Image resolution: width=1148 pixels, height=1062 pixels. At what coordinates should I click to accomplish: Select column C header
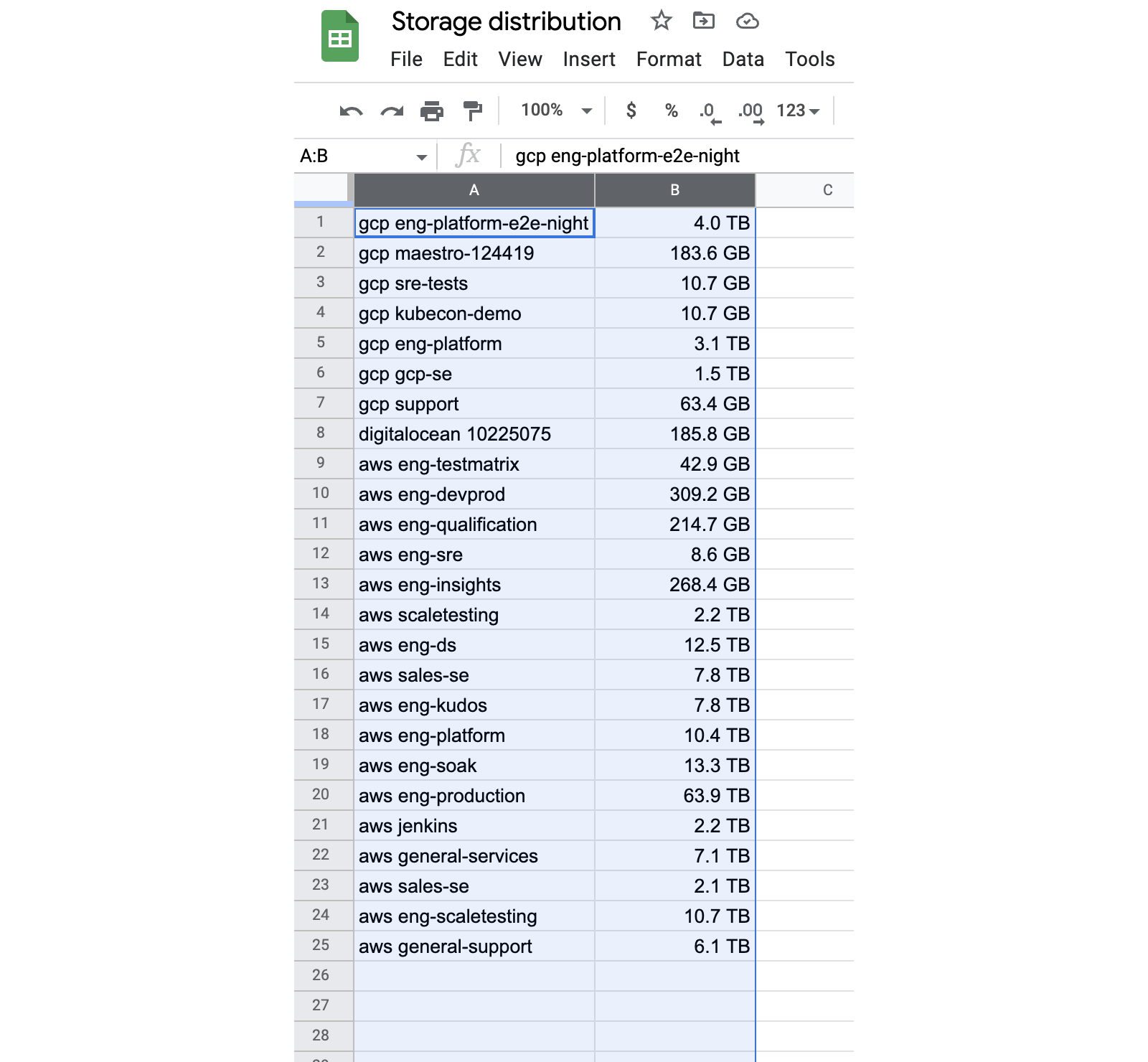pyautogui.click(x=805, y=190)
